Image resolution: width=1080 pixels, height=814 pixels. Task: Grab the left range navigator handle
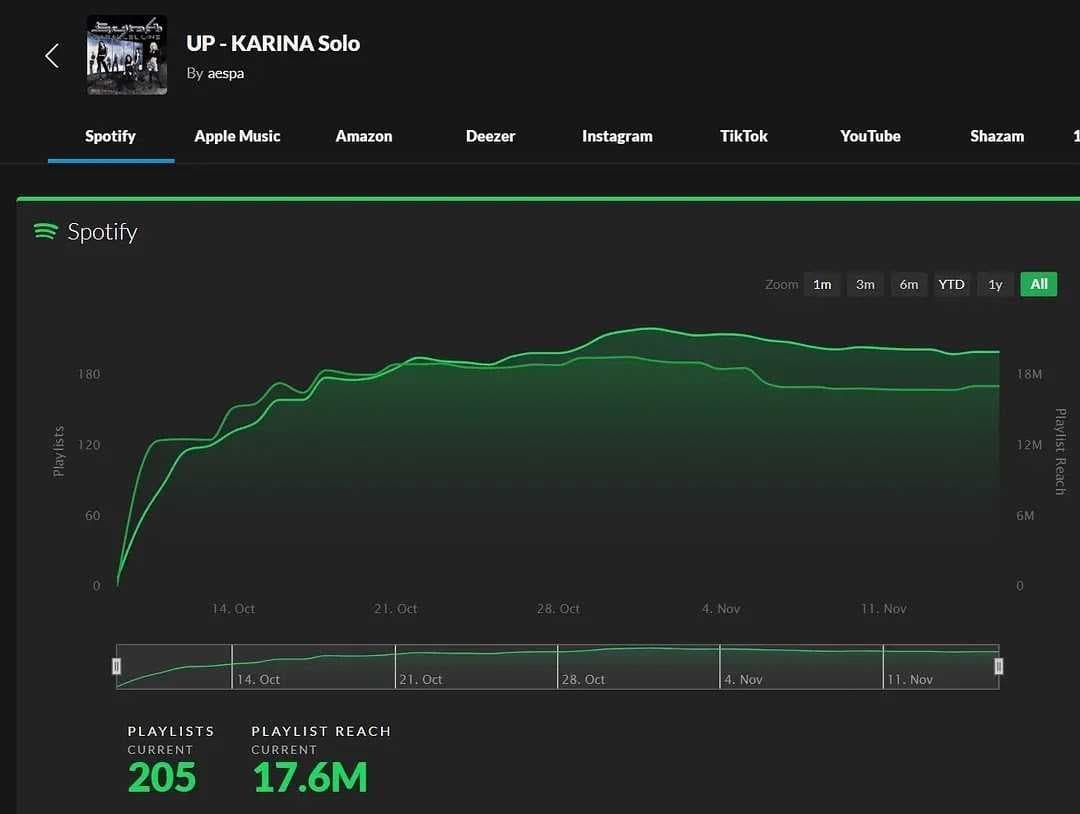[116, 666]
